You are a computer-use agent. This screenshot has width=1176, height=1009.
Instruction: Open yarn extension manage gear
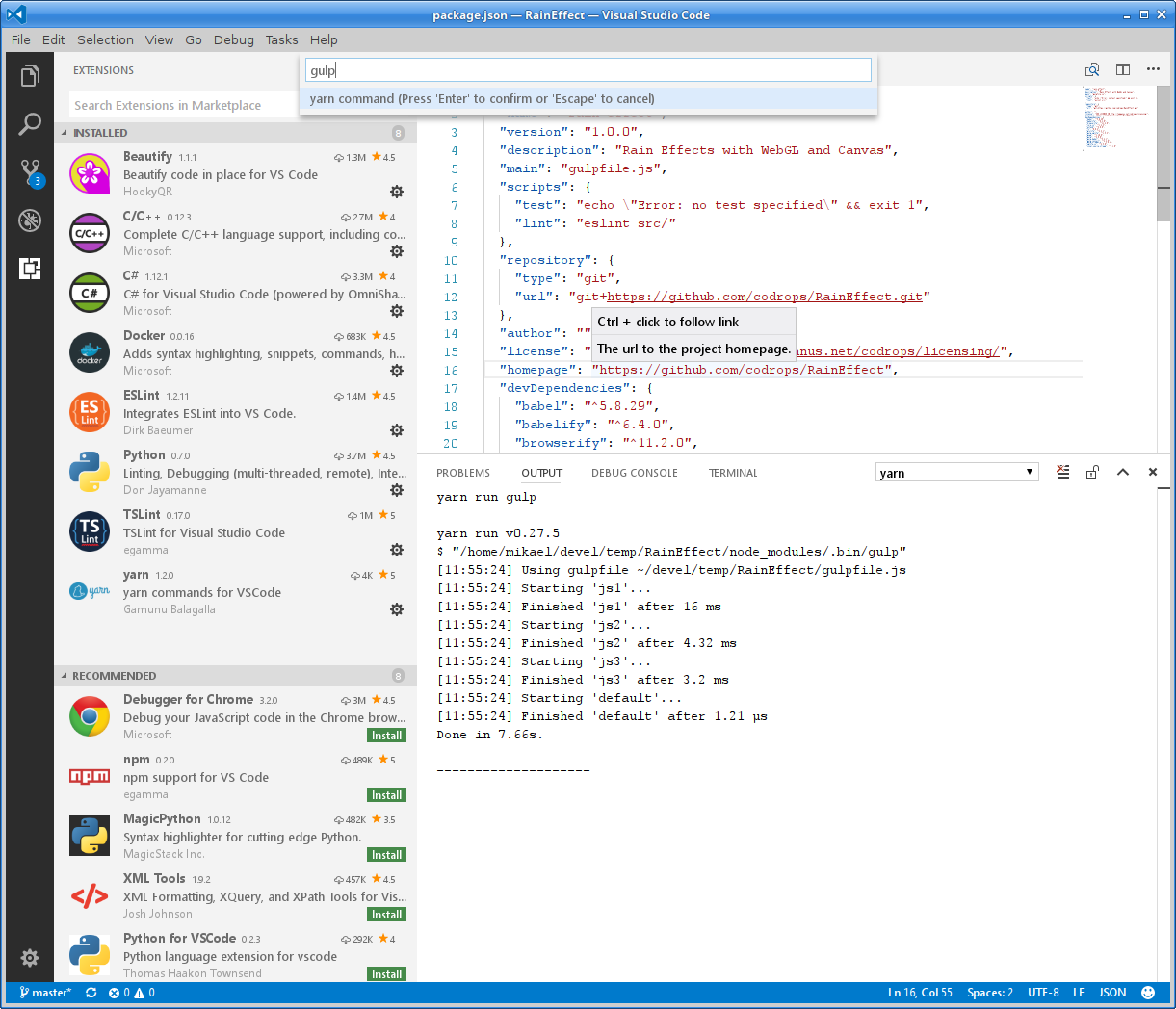coord(396,609)
